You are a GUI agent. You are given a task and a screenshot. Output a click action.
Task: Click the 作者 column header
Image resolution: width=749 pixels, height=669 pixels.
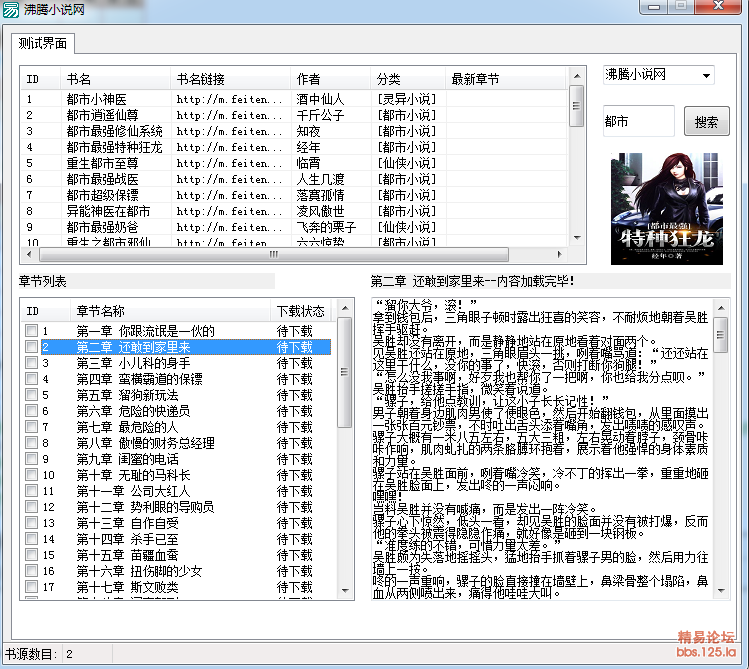point(330,79)
